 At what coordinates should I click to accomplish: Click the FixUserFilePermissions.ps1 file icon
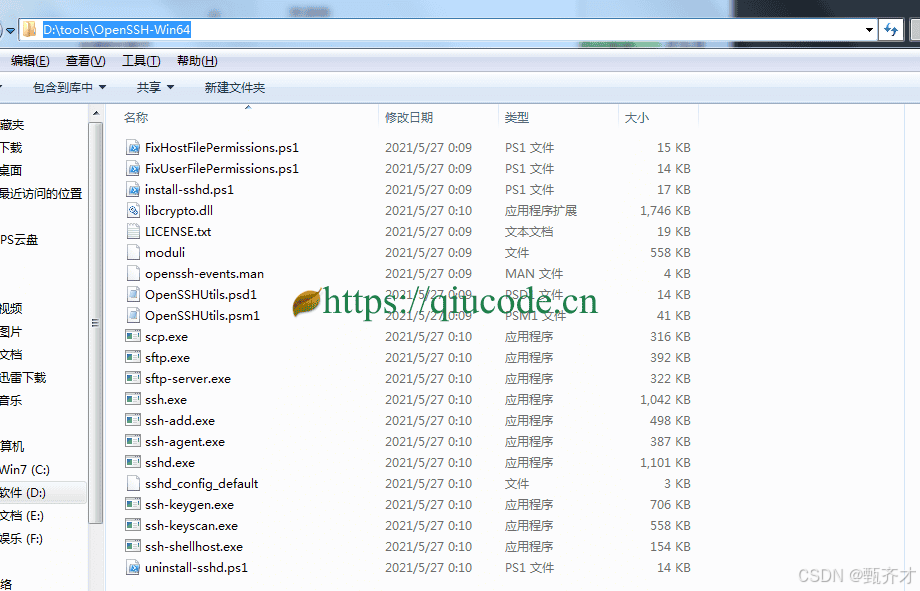(x=133, y=168)
